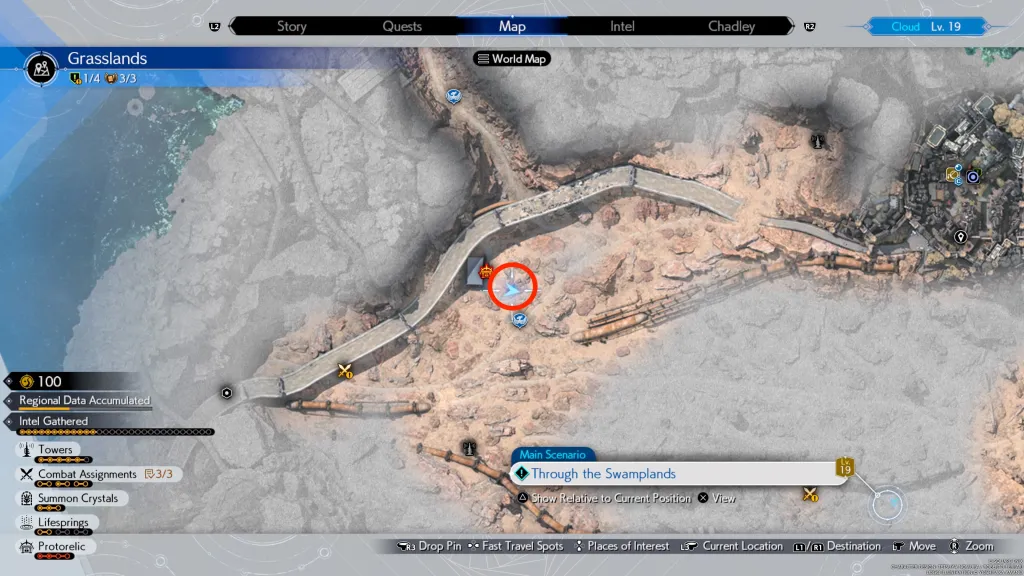1024x576 pixels.
Task: Select the tower icon in northern cliffs
Action: click(x=817, y=141)
